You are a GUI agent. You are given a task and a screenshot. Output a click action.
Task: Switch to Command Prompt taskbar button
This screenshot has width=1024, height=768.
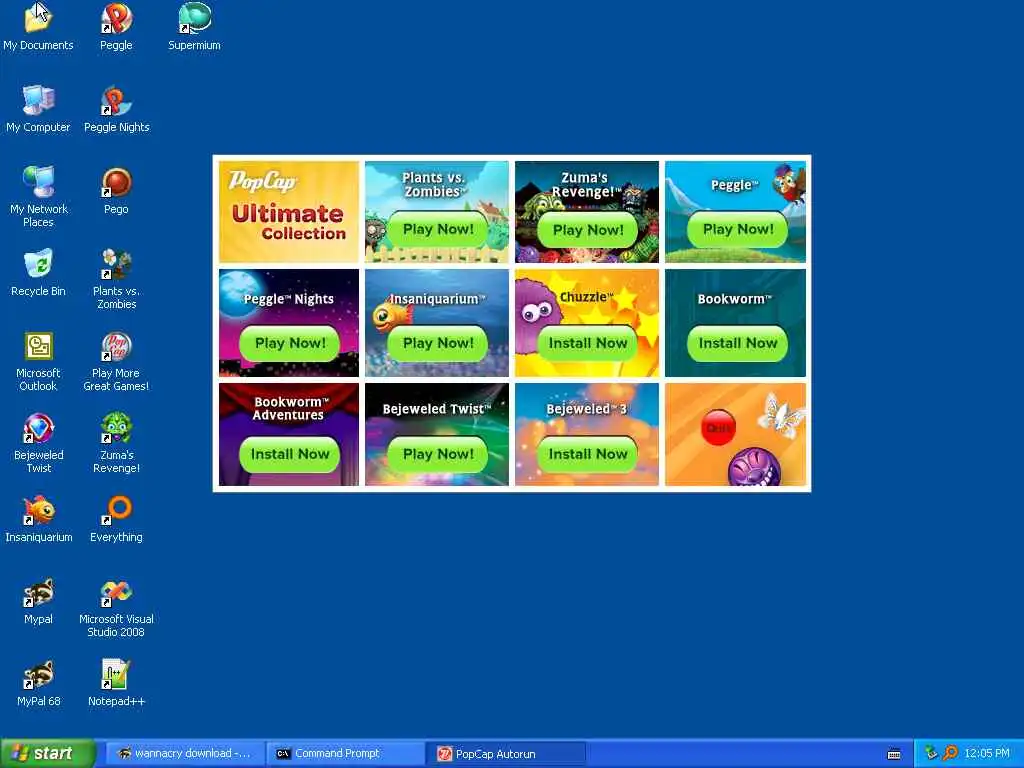345,753
